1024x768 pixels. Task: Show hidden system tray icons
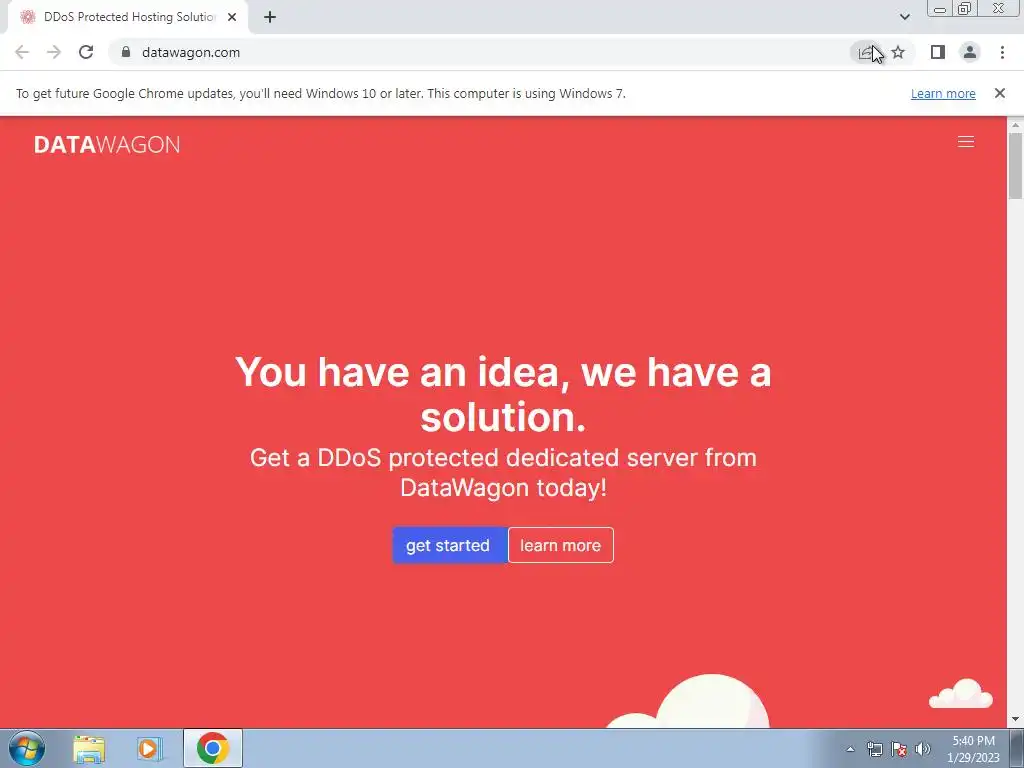[x=850, y=749]
